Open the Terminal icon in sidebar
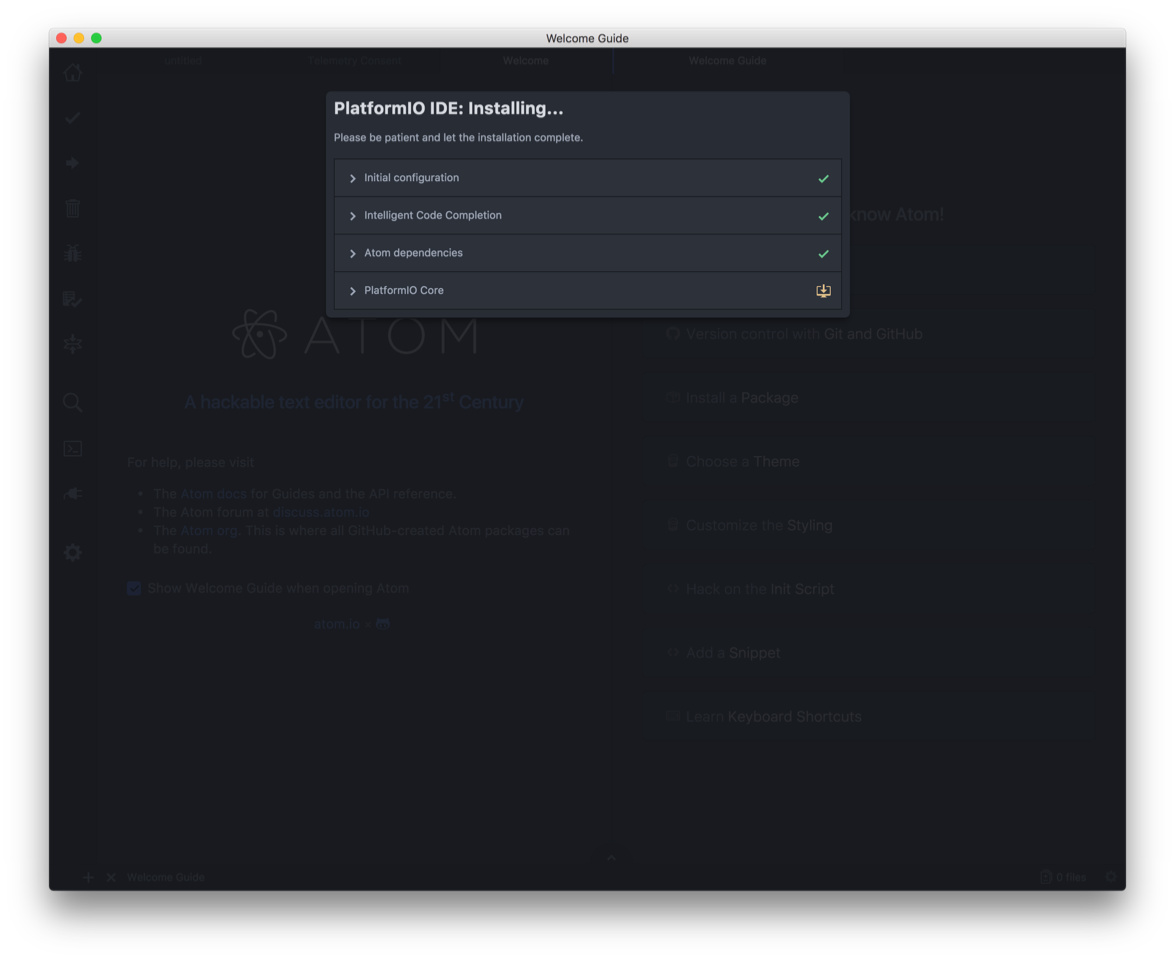 tap(73, 448)
